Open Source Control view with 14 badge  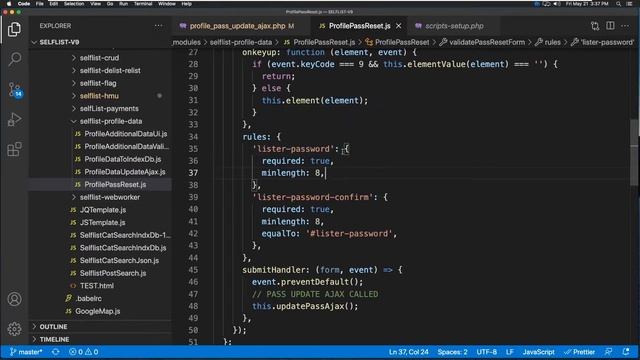[15, 89]
